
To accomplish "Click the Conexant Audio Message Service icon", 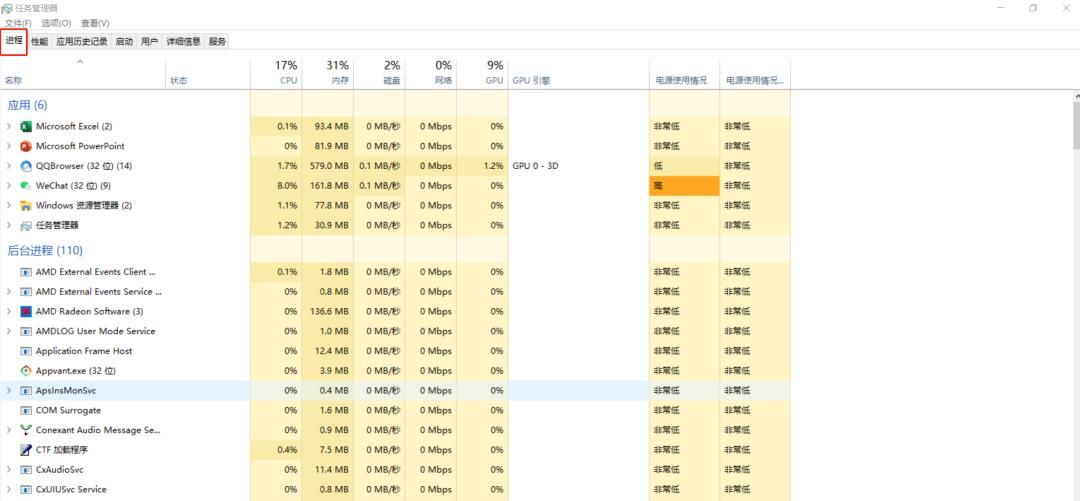I will [26, 430].
